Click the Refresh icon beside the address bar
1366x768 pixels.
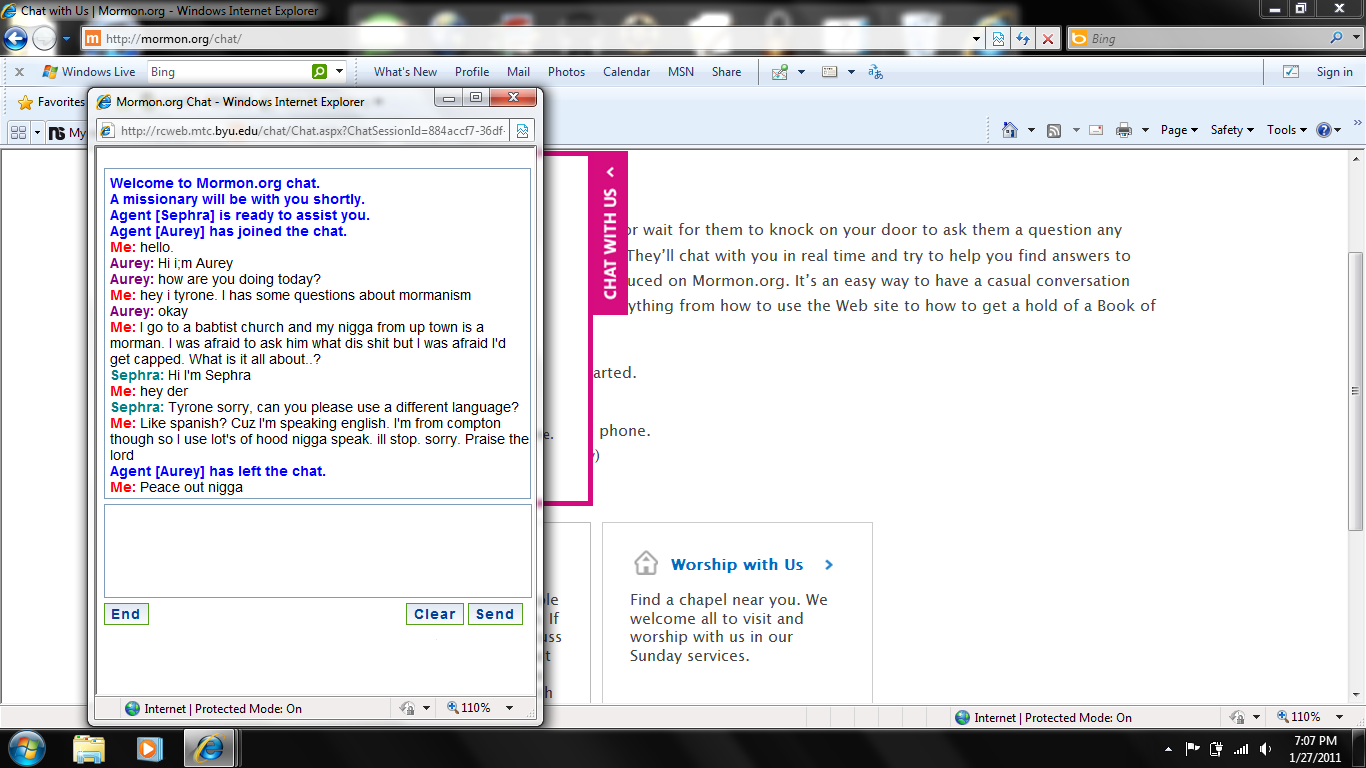click(1023, 39)
